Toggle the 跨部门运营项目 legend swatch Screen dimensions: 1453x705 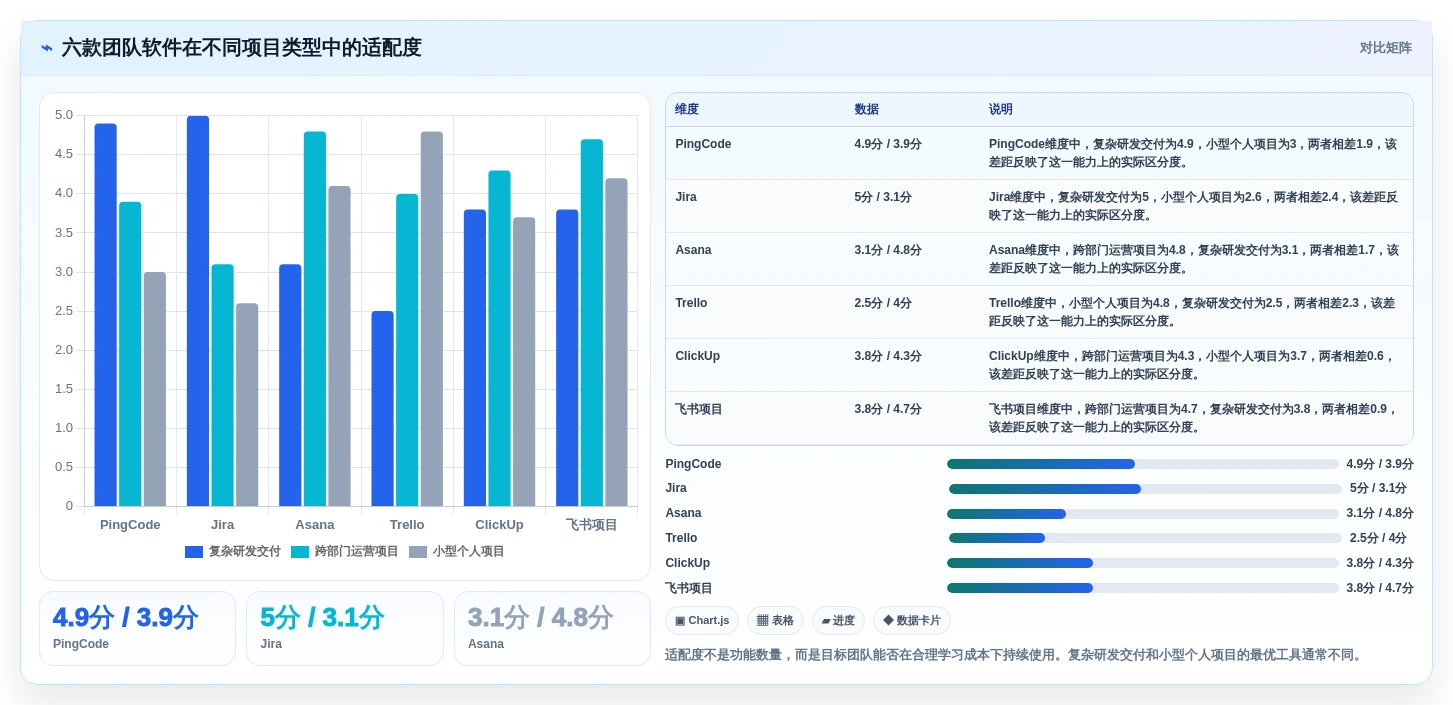click(300, 552)
